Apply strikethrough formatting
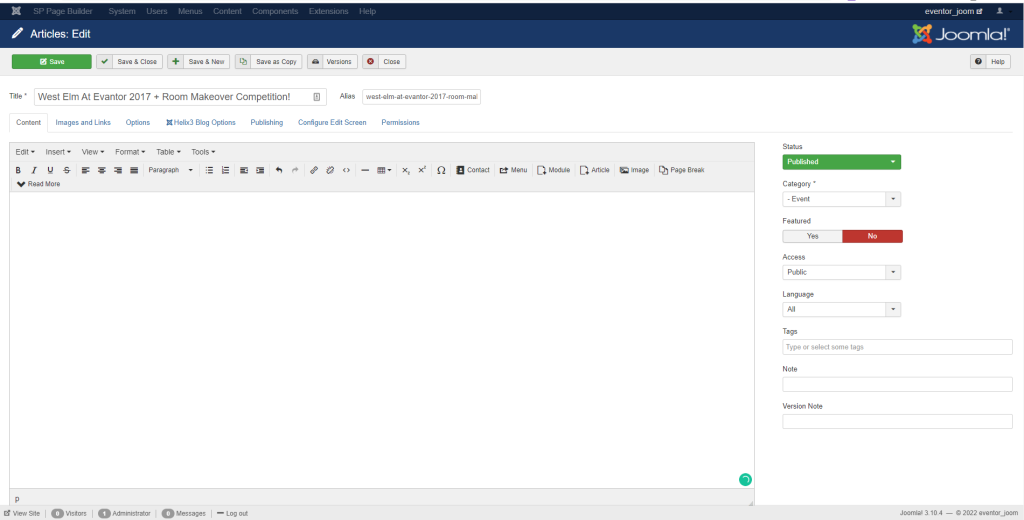Viewport: 1024px width, 520px height. pyautogui.click(x=67, y=170)
